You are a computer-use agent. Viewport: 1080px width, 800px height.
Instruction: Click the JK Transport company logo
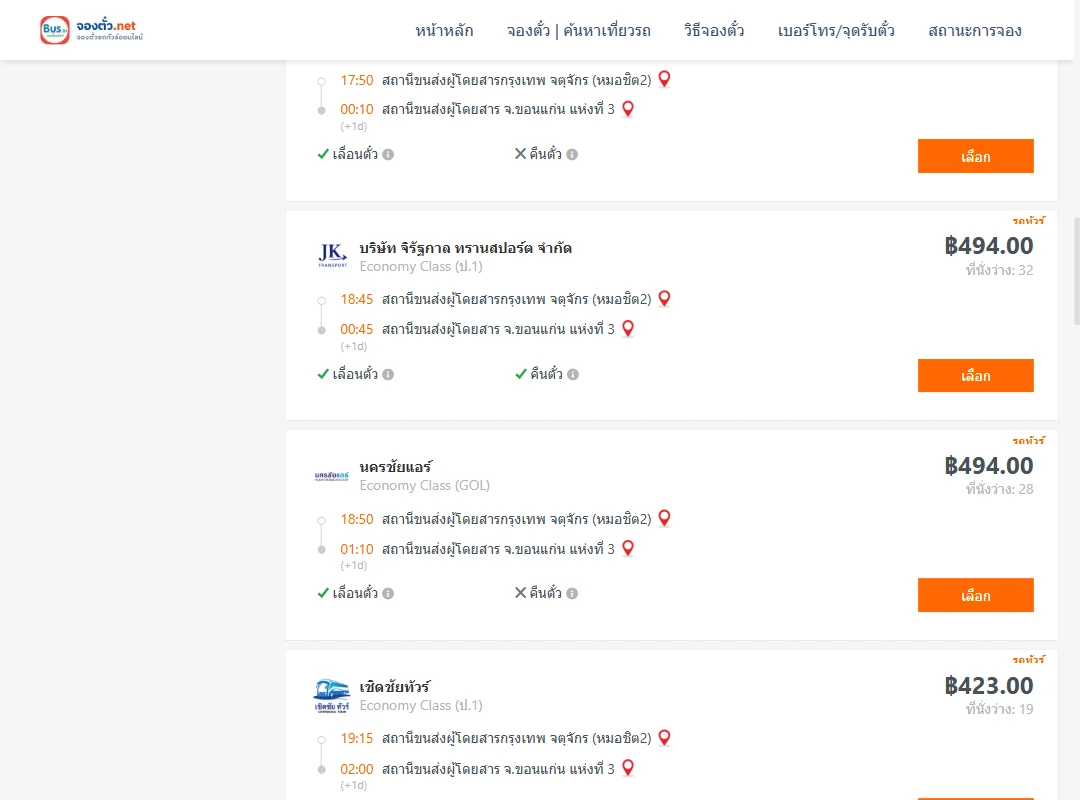pyautogui.click(x=332, y=255)
